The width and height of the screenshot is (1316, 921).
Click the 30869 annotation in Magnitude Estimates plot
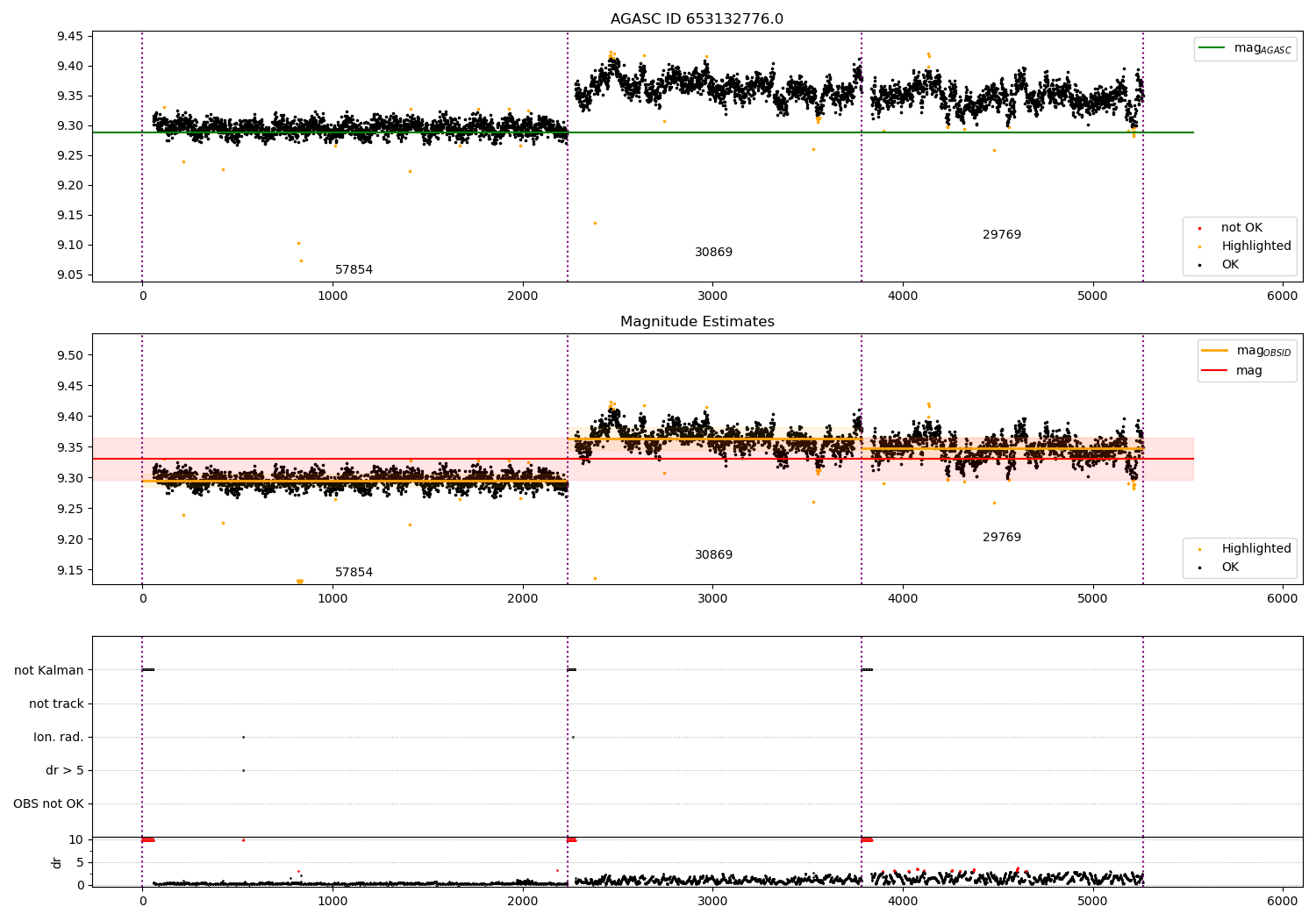coord(713,555)
